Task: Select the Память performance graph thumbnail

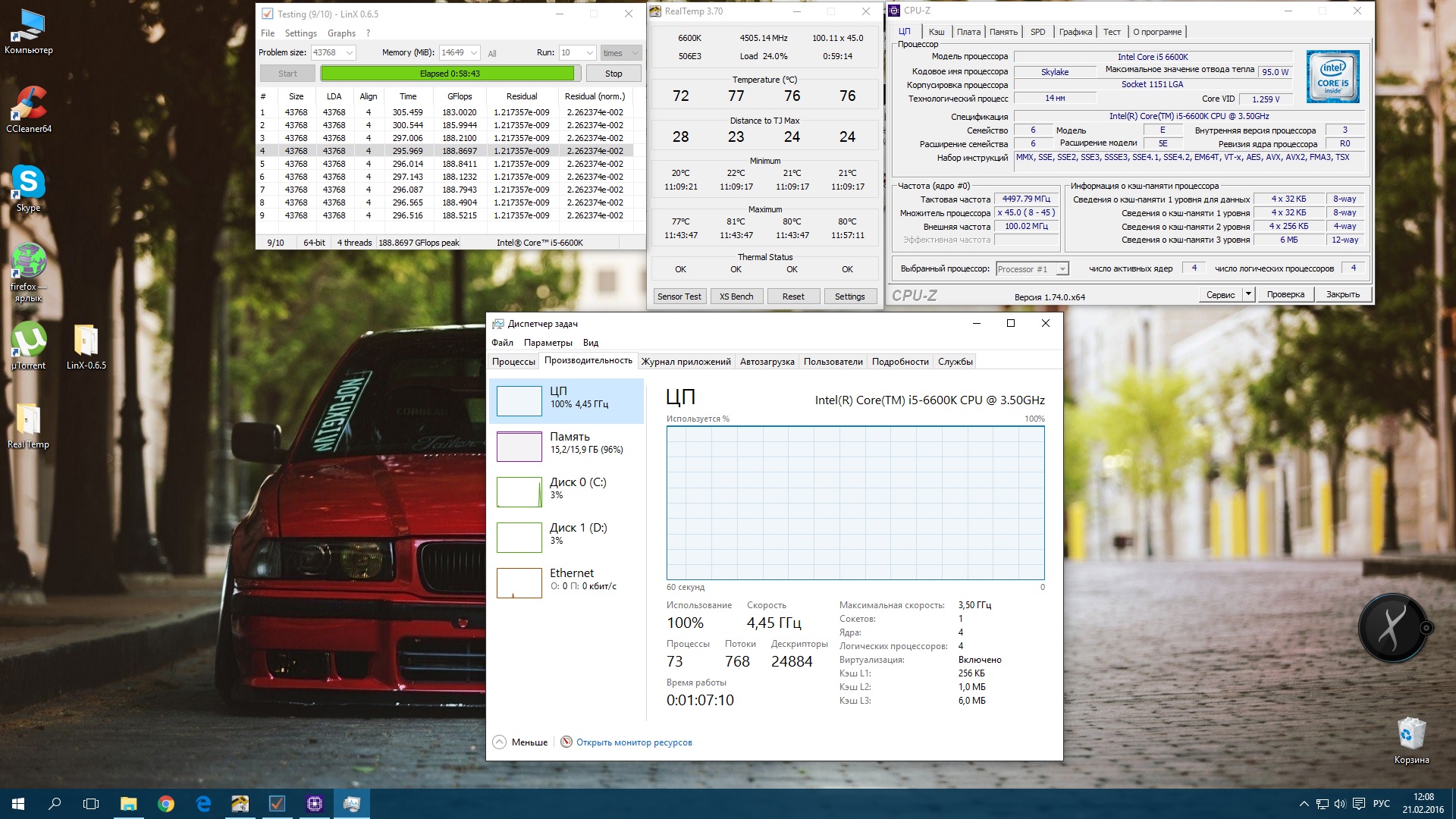Action: pos(519,446)
